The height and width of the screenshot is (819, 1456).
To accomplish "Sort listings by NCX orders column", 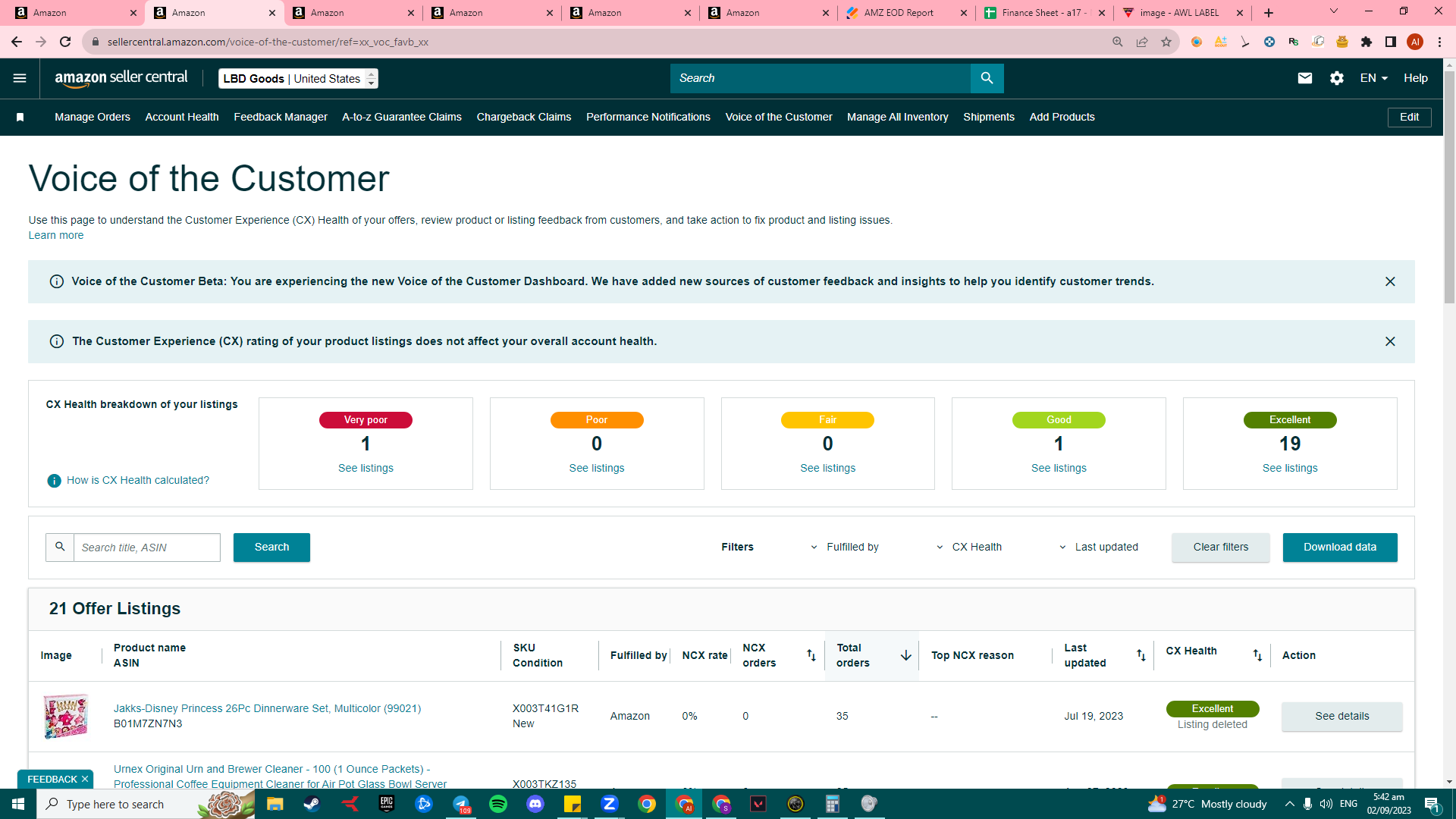I will [x=811, y=655].
